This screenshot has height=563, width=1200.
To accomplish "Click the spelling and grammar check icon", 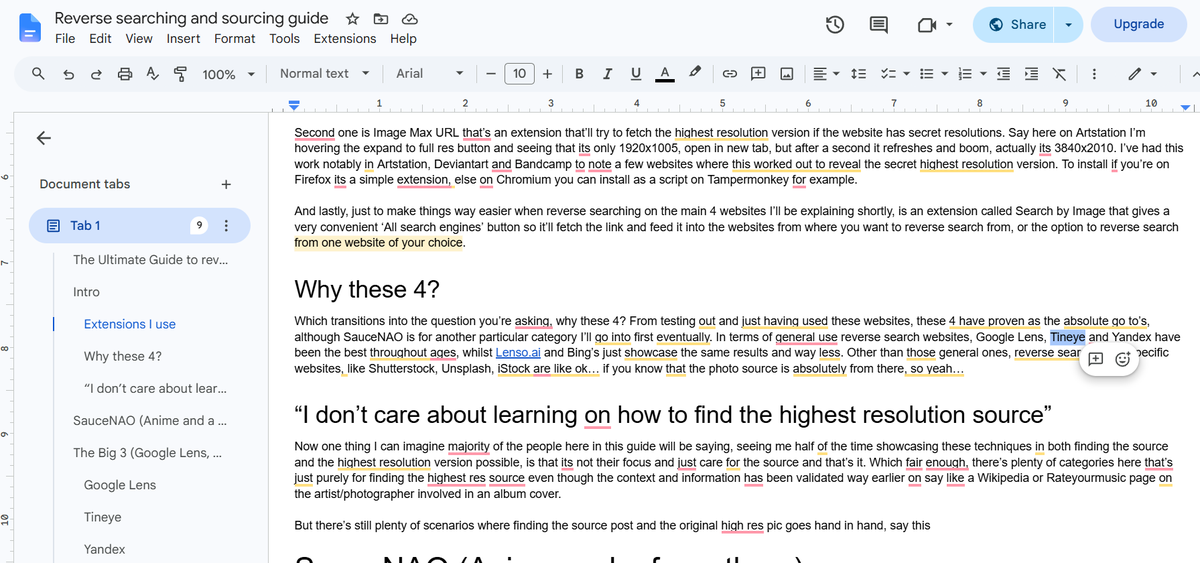I will pyautogui.click(x=153, y=74).
